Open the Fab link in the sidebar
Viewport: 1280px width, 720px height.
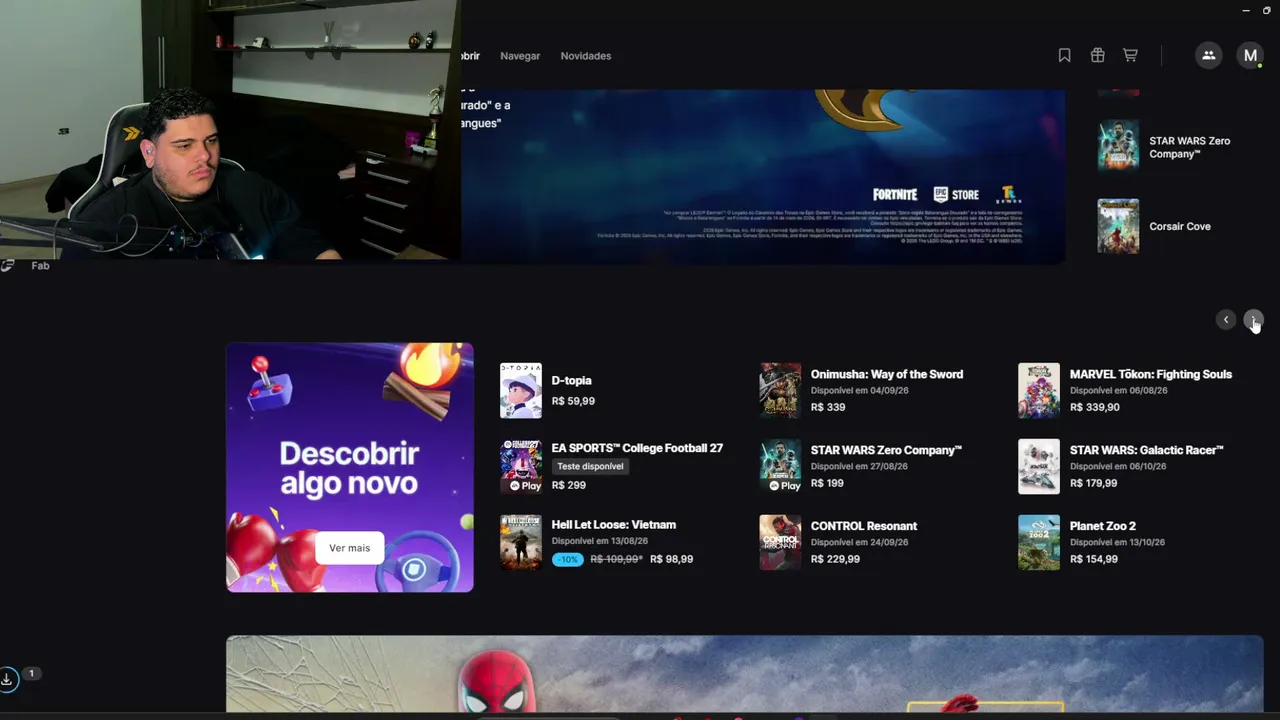click(40, 266)
